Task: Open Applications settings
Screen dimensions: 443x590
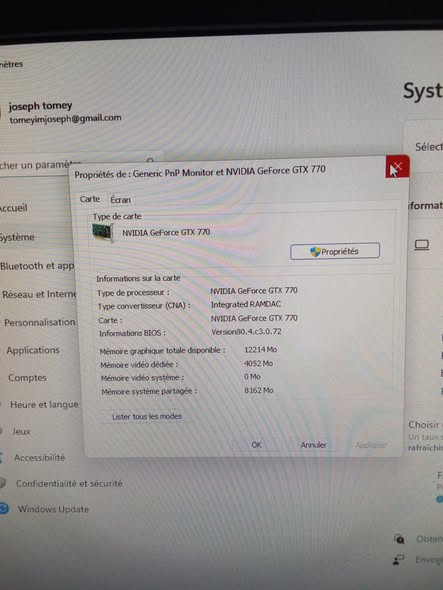Action: point(33,350)
